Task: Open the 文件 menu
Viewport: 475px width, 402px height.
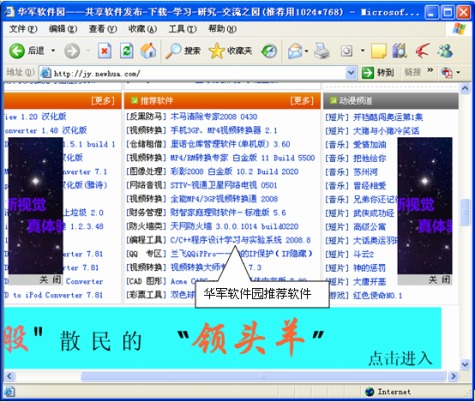Action: tap(23, 29)
